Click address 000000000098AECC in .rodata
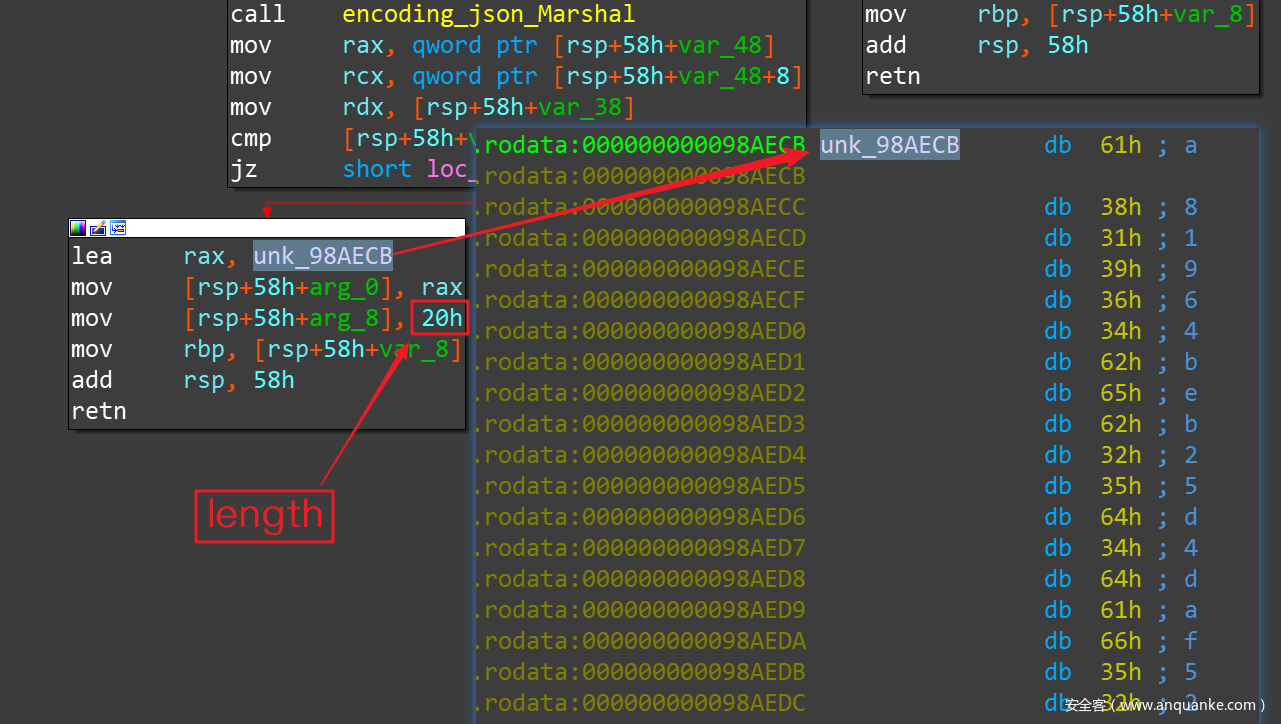 [694, 207]
